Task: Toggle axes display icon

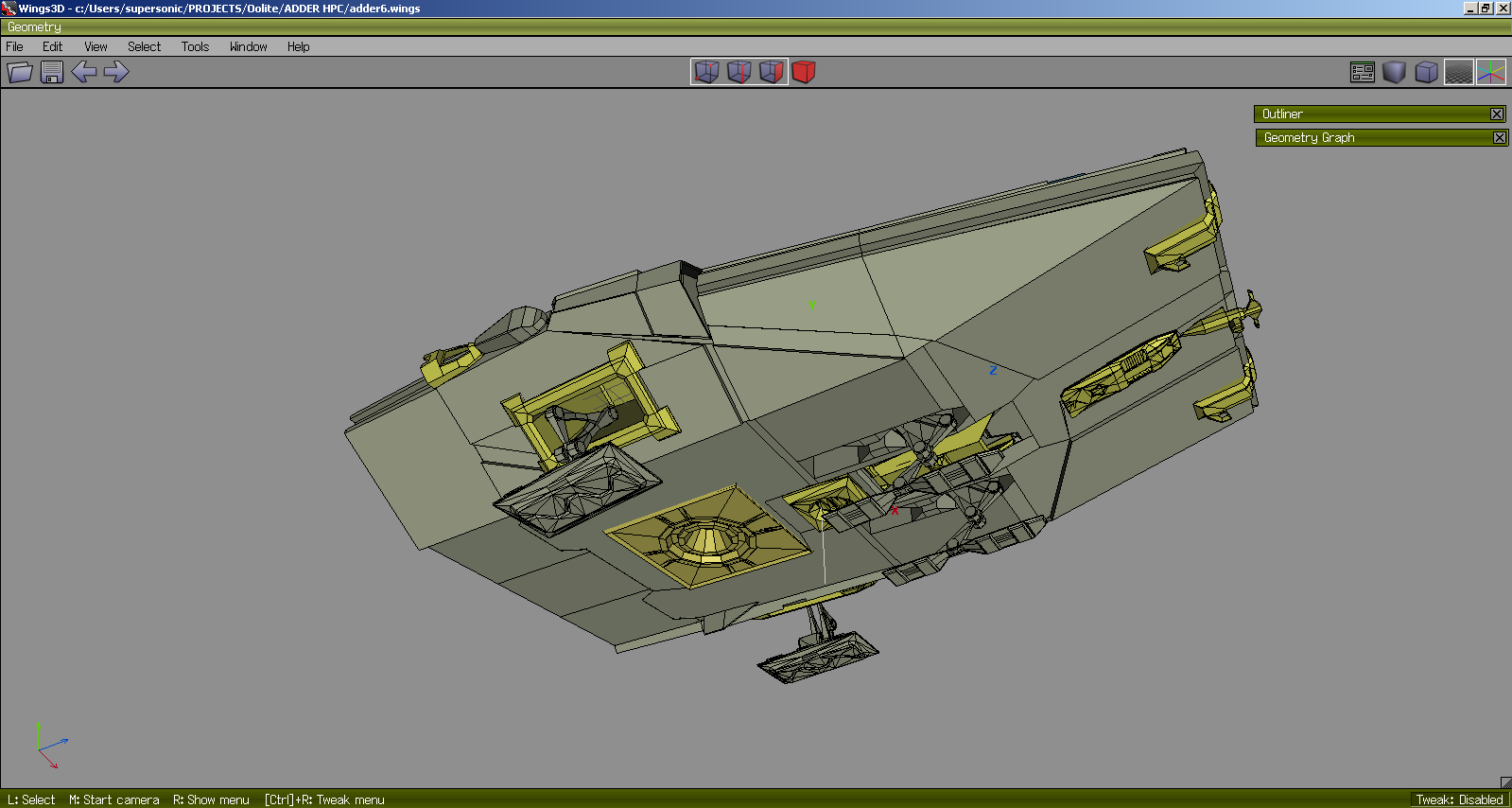Action: pyautogui.click(x=1491, y=72)
